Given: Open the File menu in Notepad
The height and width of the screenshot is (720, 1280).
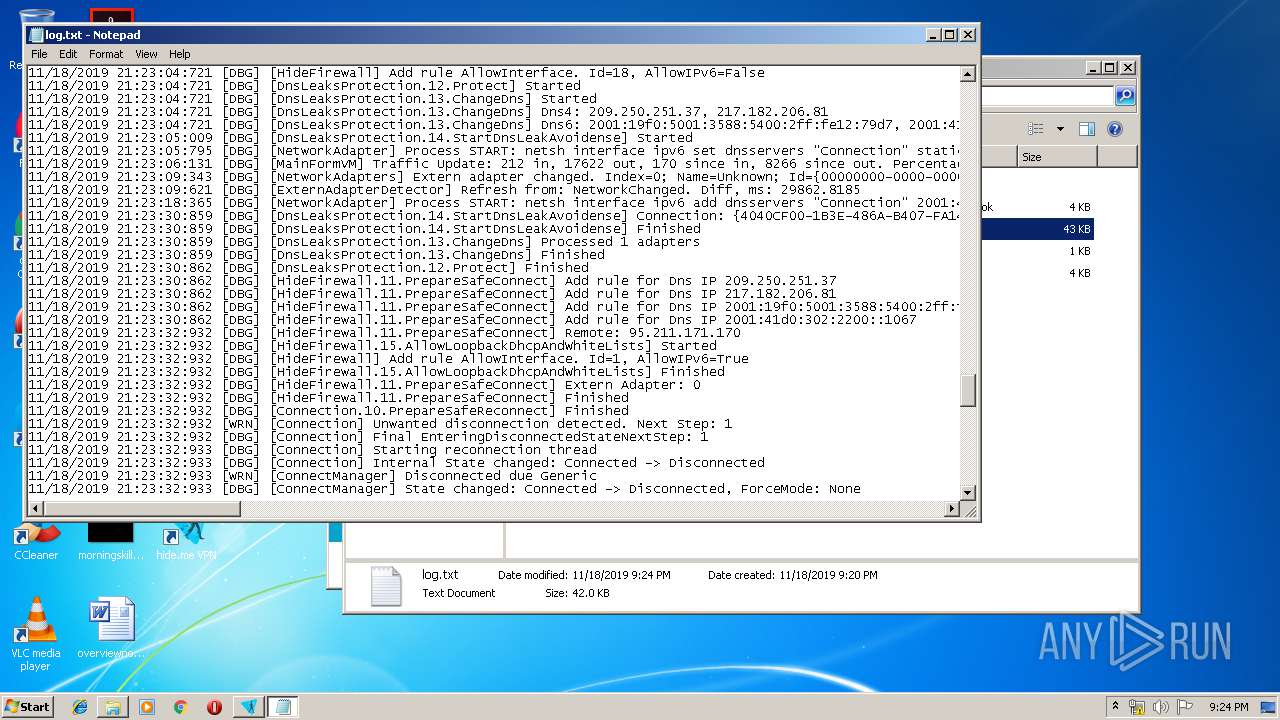Looking at the screenshot, I should pyautogui.click(x=39, y=54).
